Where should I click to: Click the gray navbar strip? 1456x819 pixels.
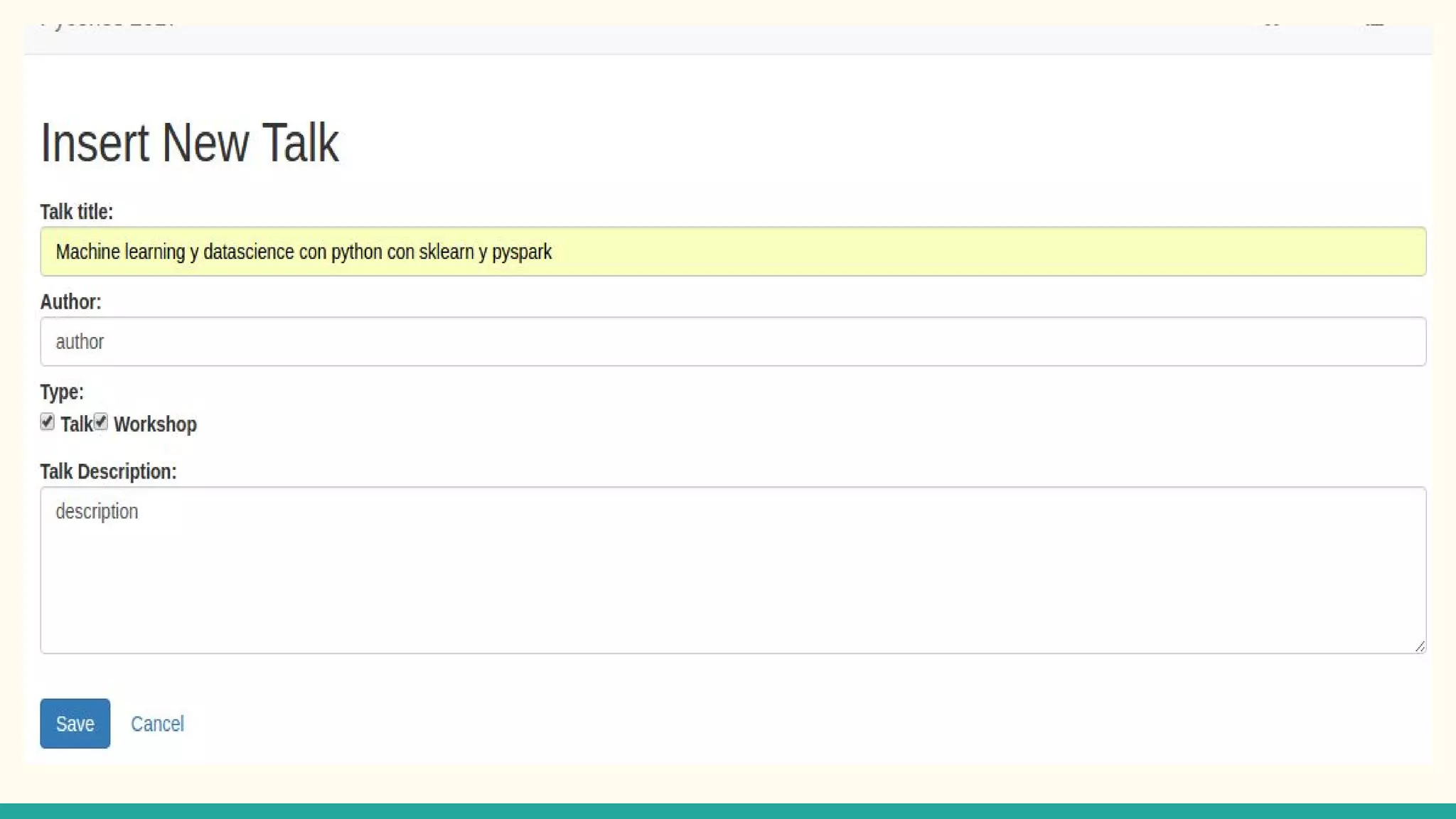pos(711,41)
